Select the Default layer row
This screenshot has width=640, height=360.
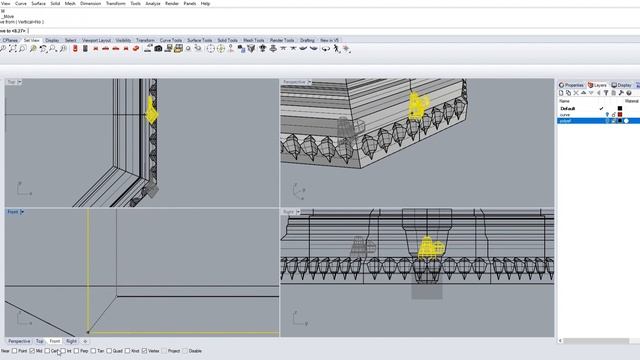coord(598,109)
